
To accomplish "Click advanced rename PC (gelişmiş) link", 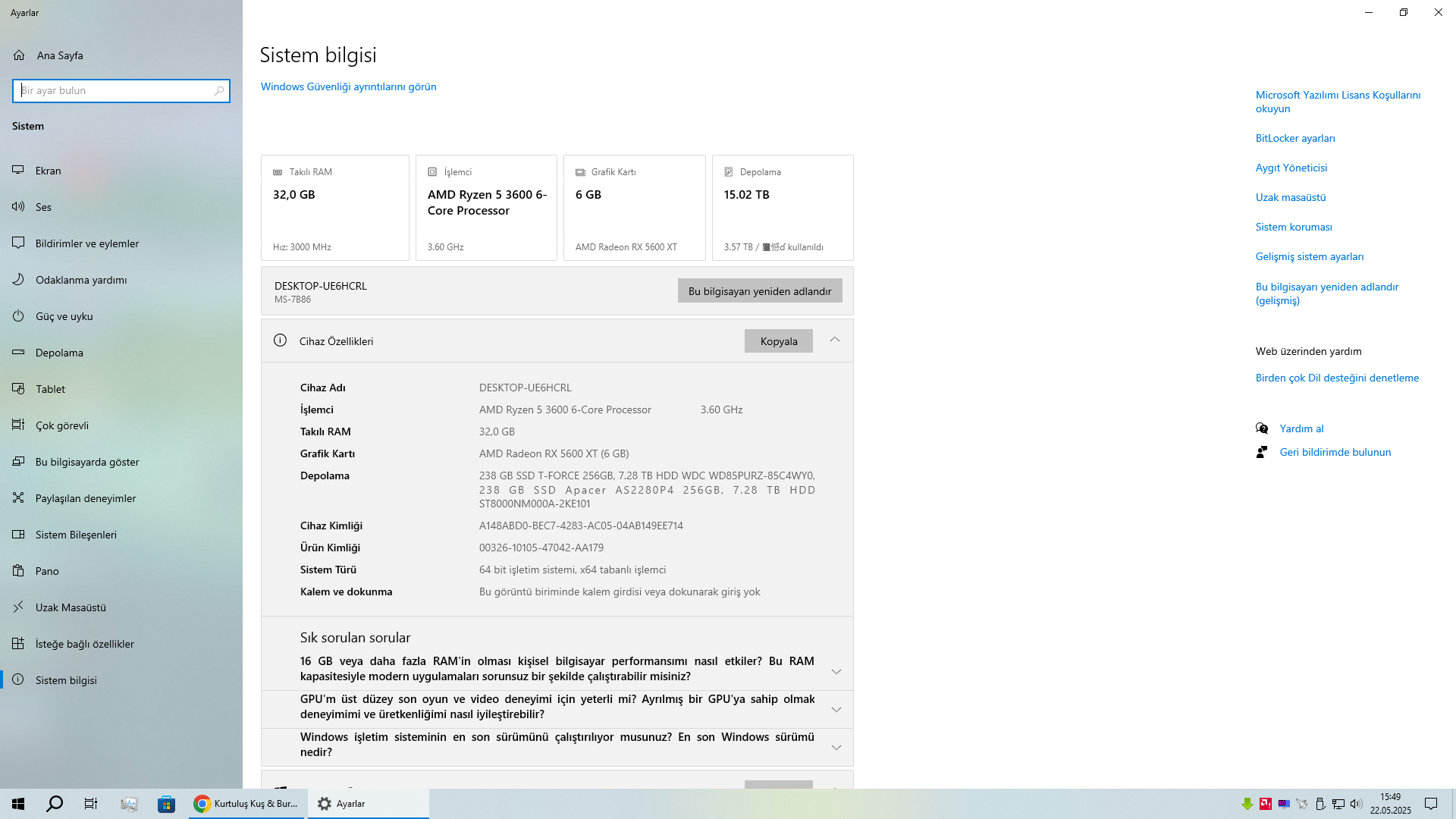I will coord(1327,293).
